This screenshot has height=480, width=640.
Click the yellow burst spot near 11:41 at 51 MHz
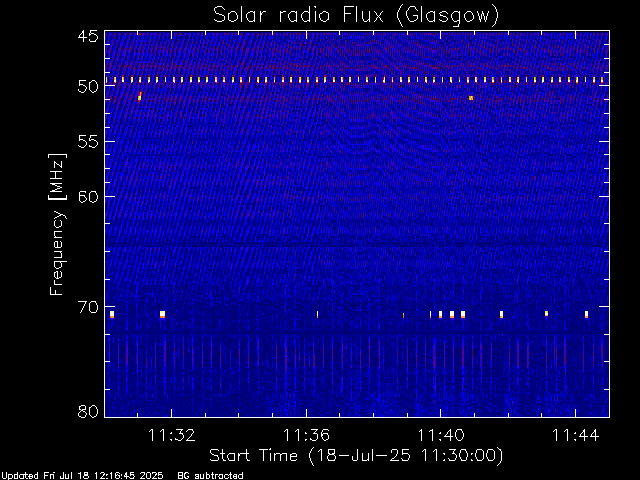click(x=471, y=98)
